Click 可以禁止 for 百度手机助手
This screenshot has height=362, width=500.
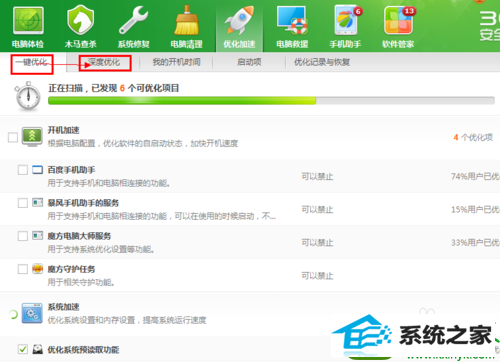click(317, 176)
